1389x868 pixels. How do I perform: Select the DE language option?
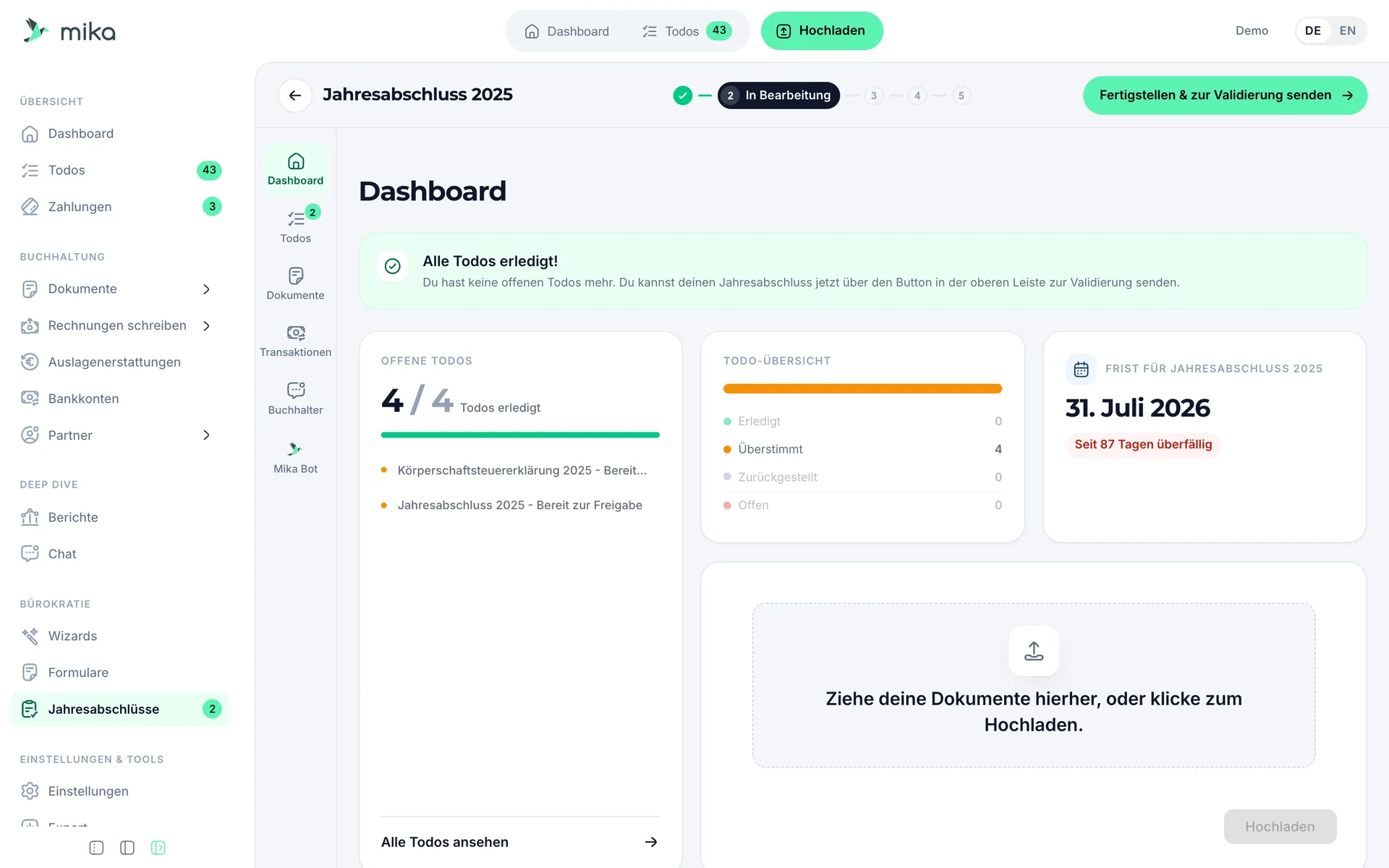click(1312, 30)
